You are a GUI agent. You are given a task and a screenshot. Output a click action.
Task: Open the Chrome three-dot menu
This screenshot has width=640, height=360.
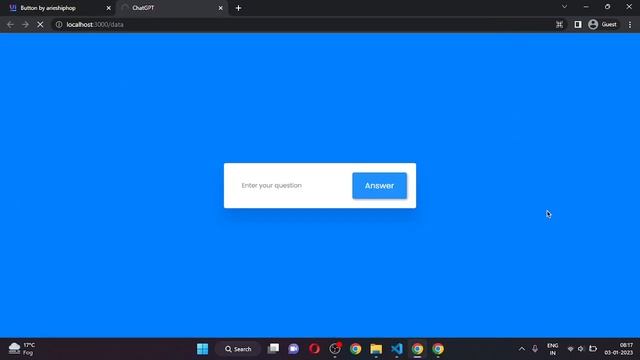[630, 24]
